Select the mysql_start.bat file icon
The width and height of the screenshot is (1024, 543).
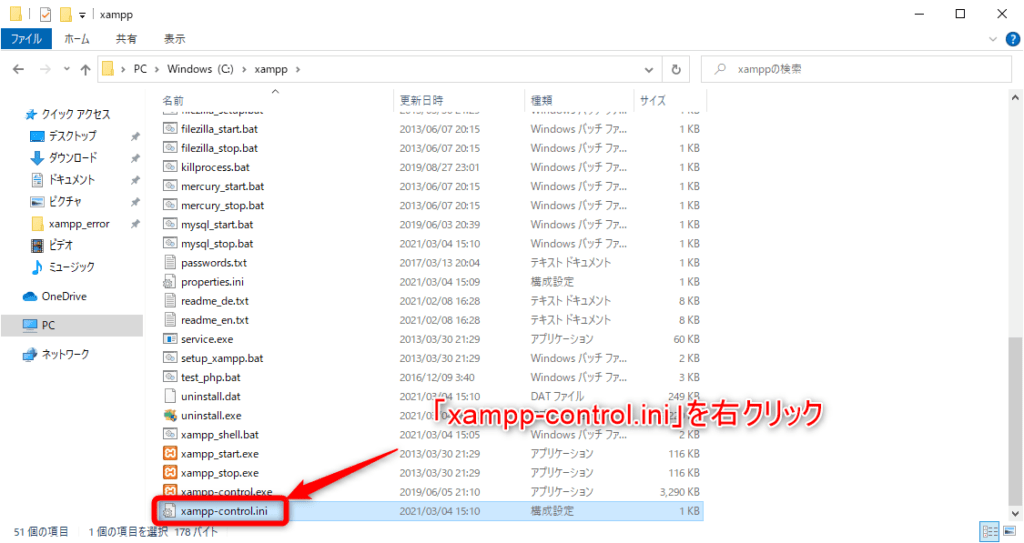pyautogui.click(x=170, y=224)
